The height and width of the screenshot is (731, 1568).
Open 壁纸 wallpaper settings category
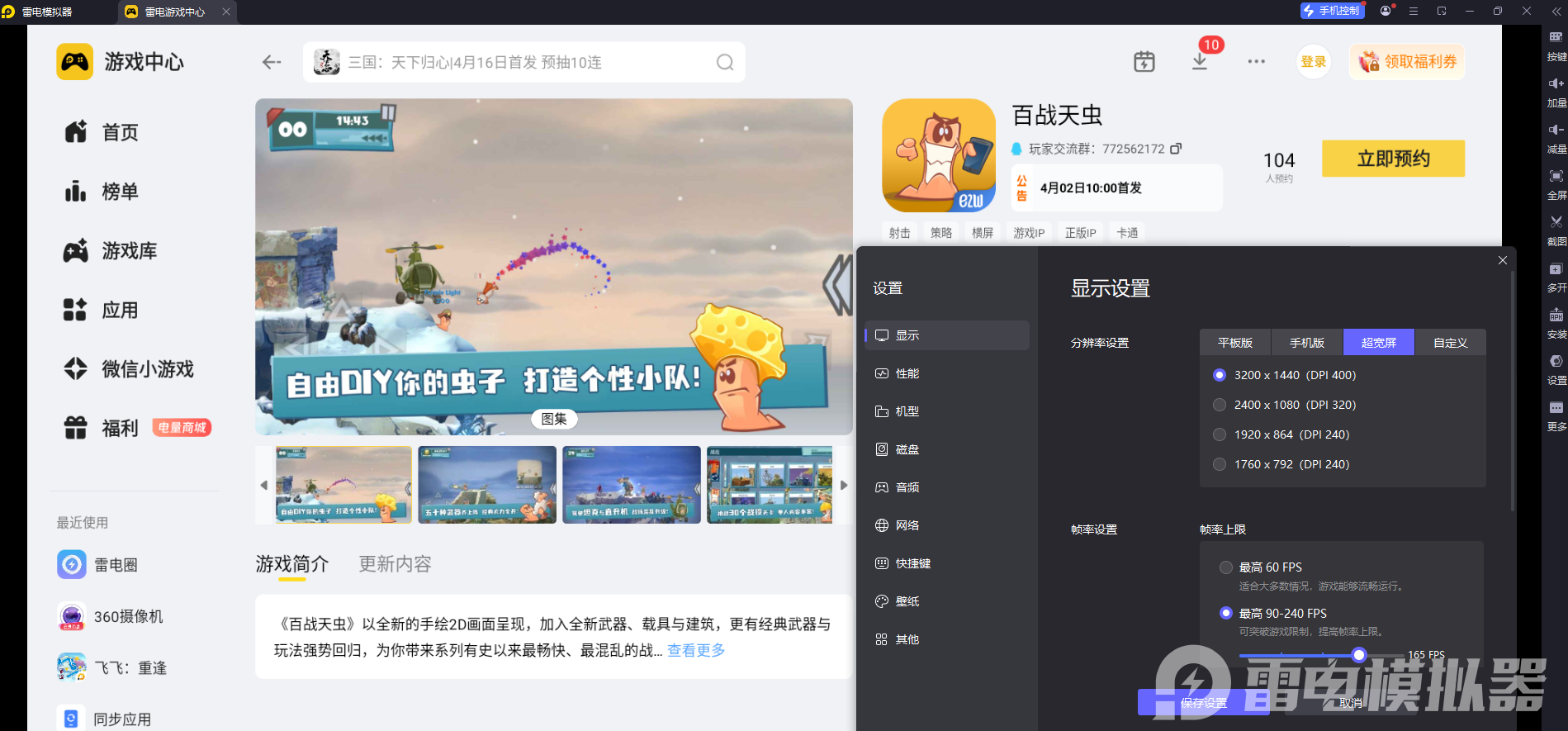pos(947,601)
